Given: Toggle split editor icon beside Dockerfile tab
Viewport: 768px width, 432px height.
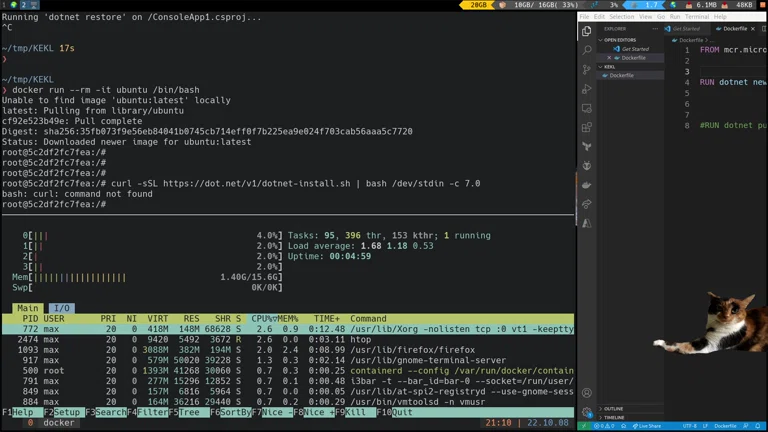Looking at the screenshot, I should pos(764,29).
